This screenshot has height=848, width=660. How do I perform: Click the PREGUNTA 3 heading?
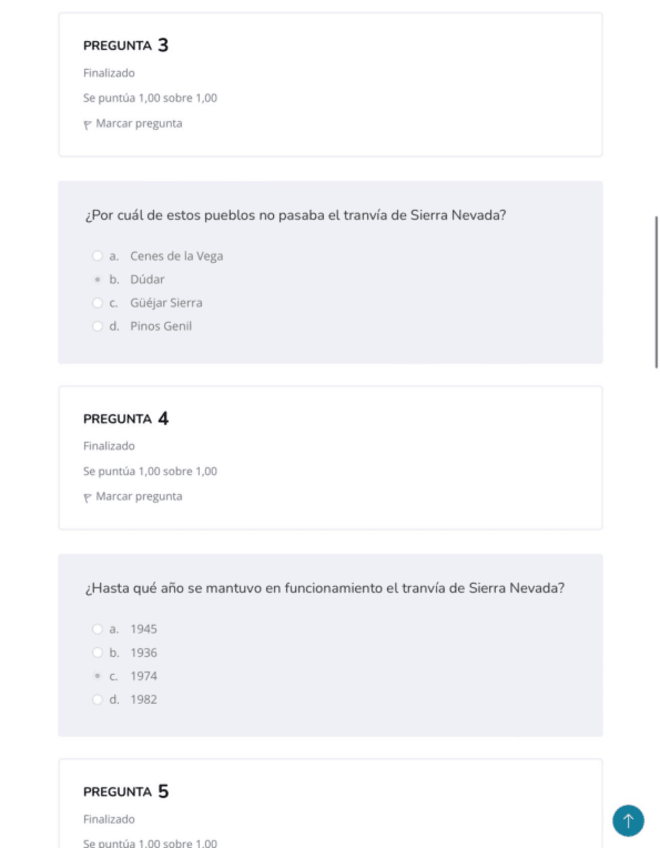(x=126, y=45)
